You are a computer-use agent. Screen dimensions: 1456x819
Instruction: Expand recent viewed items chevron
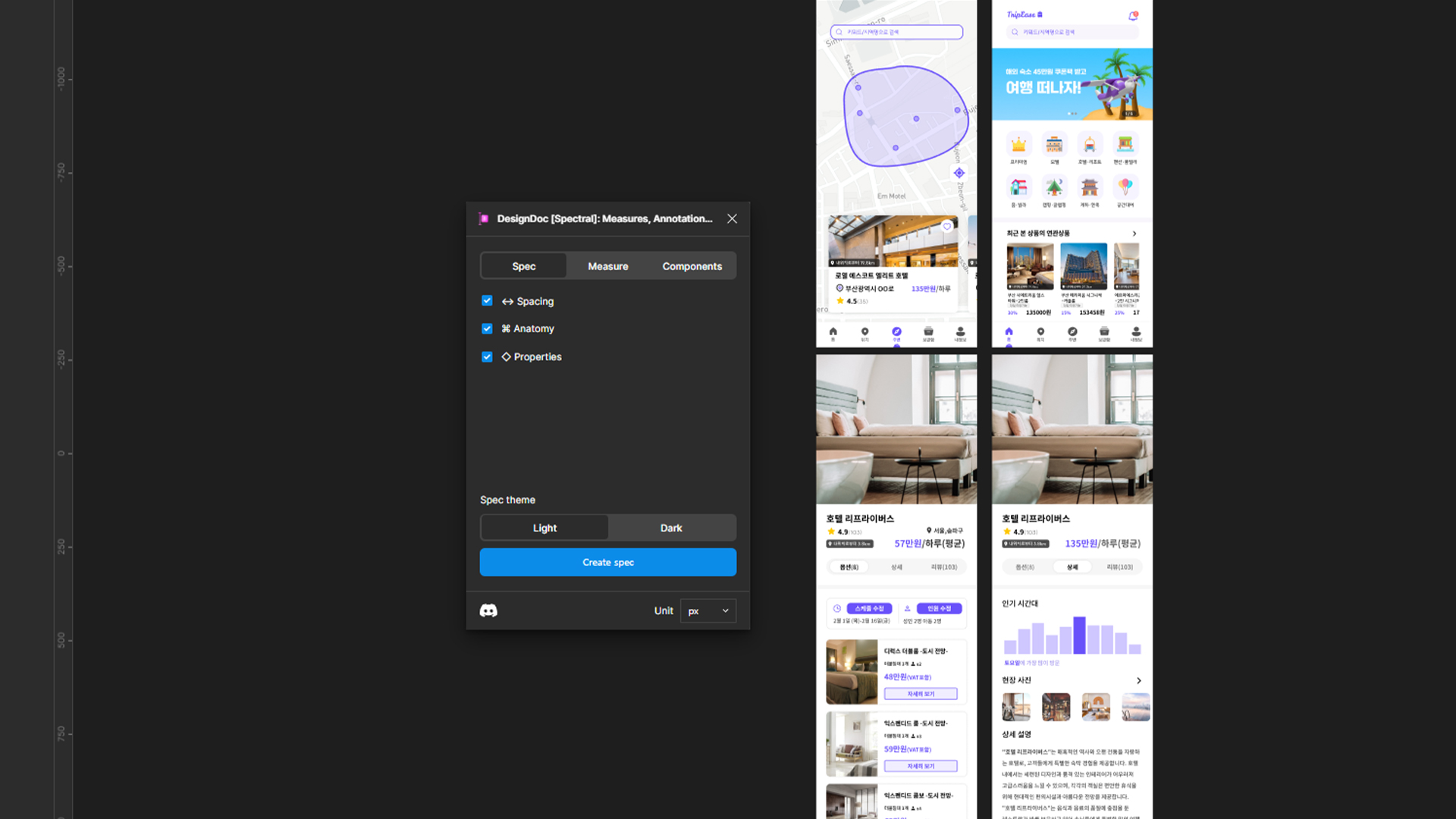tap(1134, 233)
